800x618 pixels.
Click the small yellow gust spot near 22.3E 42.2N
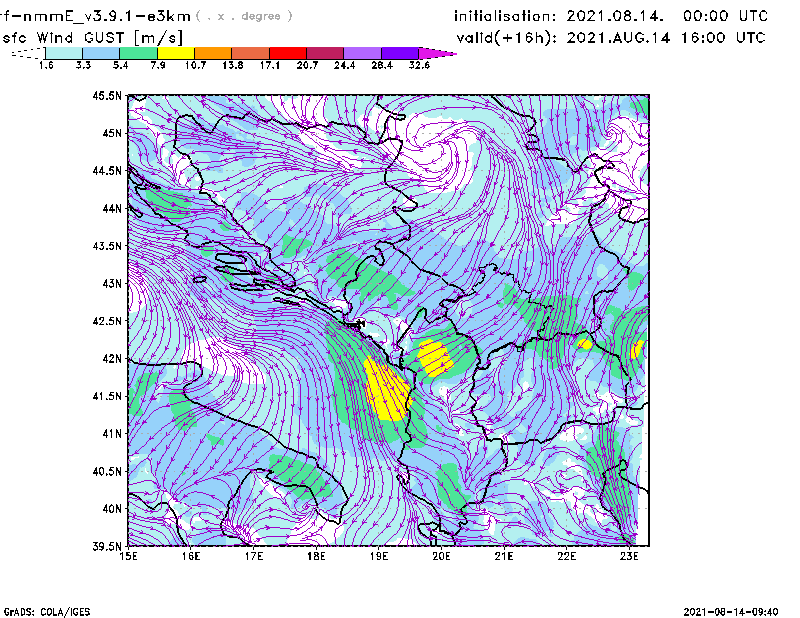coord(585,344)
